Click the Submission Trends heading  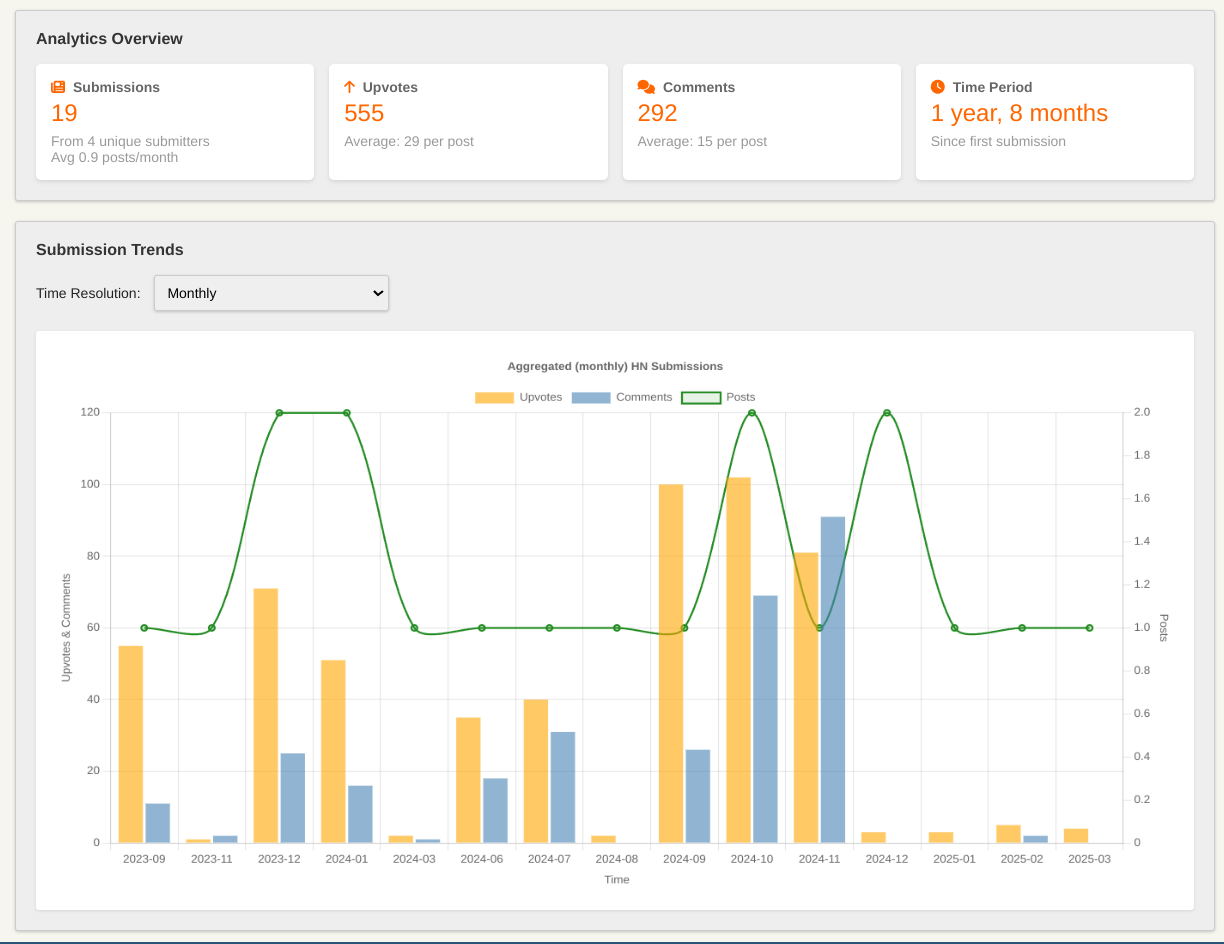110,250
